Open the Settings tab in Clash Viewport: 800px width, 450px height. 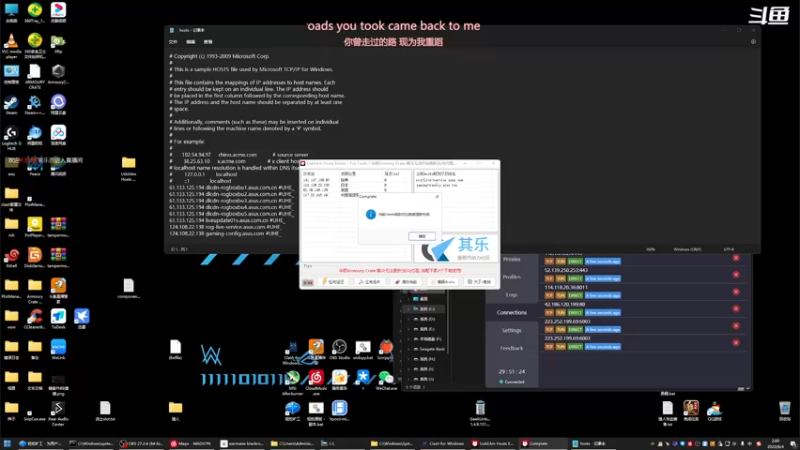point(511,330)
